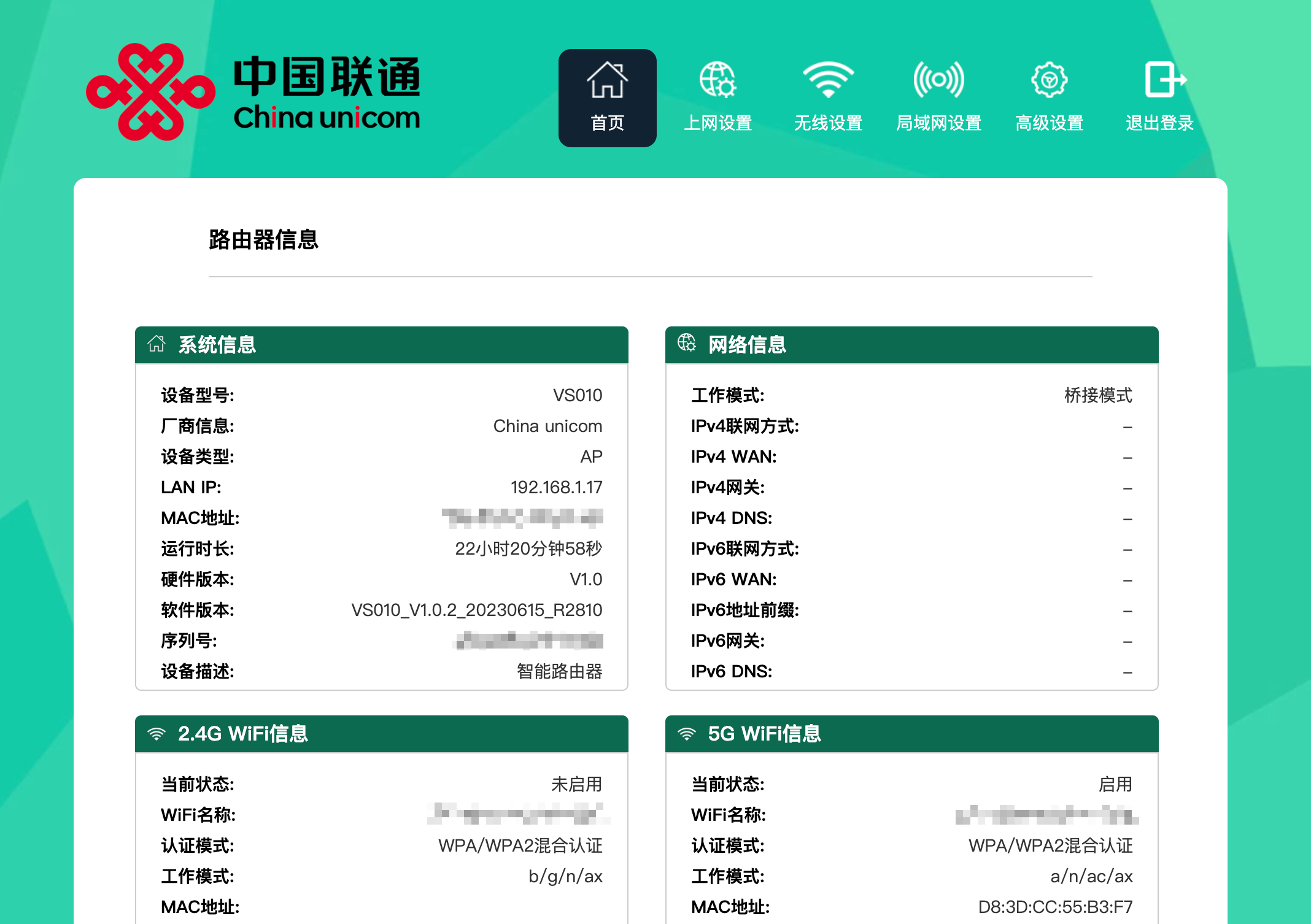The height and width of the screenshot is (924, 1311).
Task: Select the 无线设置 menu label
Action: tap(828, 123)
